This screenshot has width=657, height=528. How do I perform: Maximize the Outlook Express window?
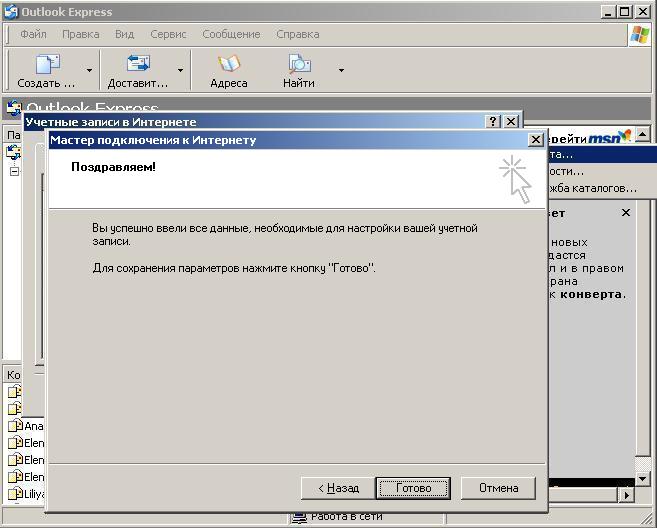tap(624, 11)
